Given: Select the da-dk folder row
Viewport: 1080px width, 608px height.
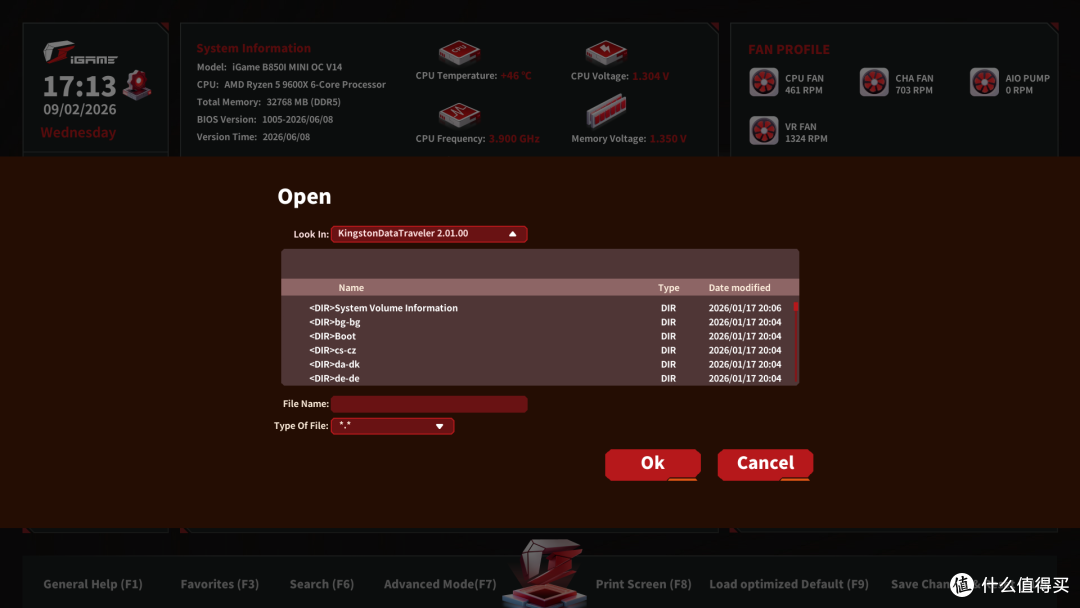Looking at the screenshot, I should coord(540,364).
